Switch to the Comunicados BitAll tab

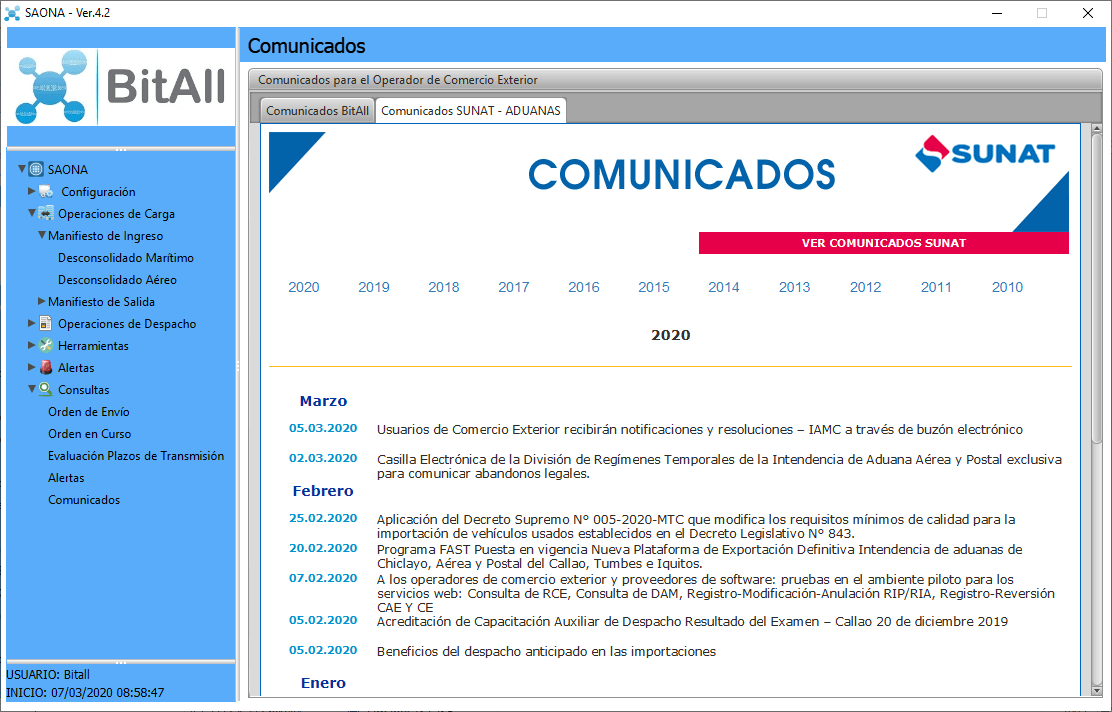[317, 111]
